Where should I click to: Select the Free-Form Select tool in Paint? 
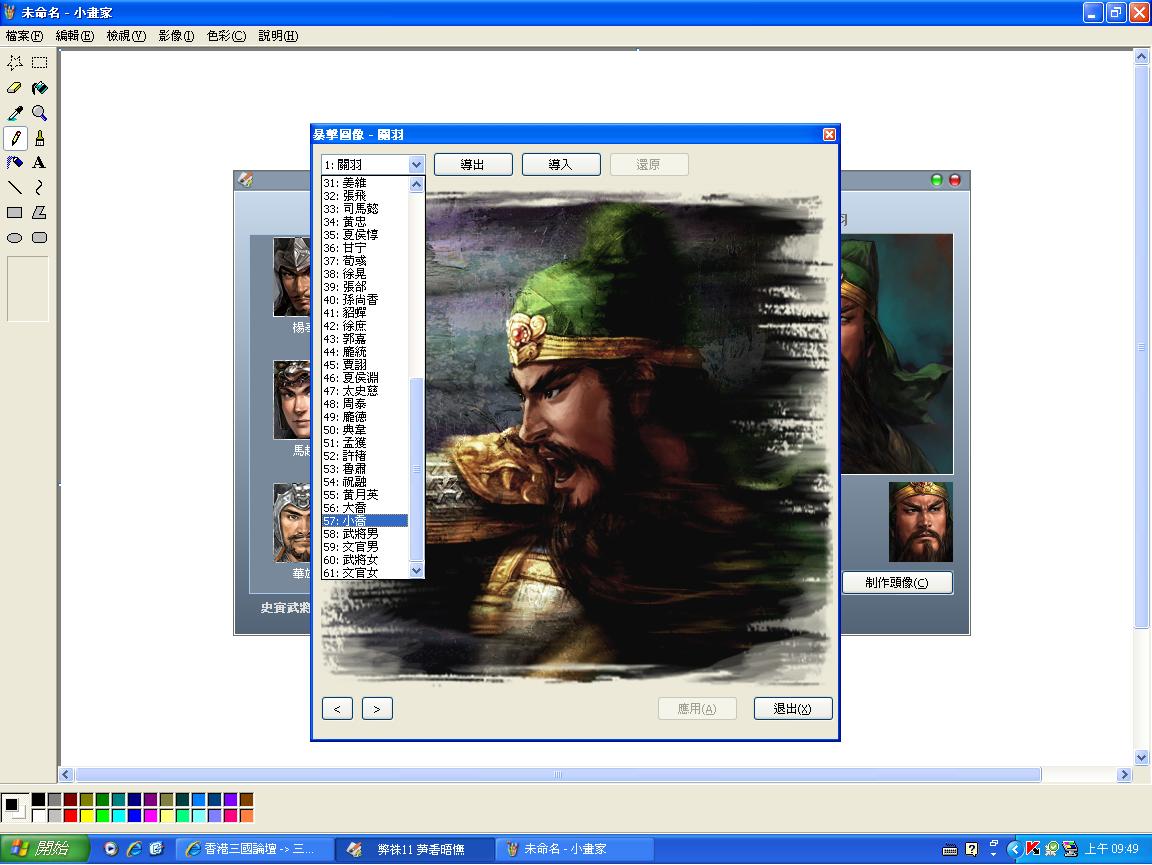pos(15,63)
